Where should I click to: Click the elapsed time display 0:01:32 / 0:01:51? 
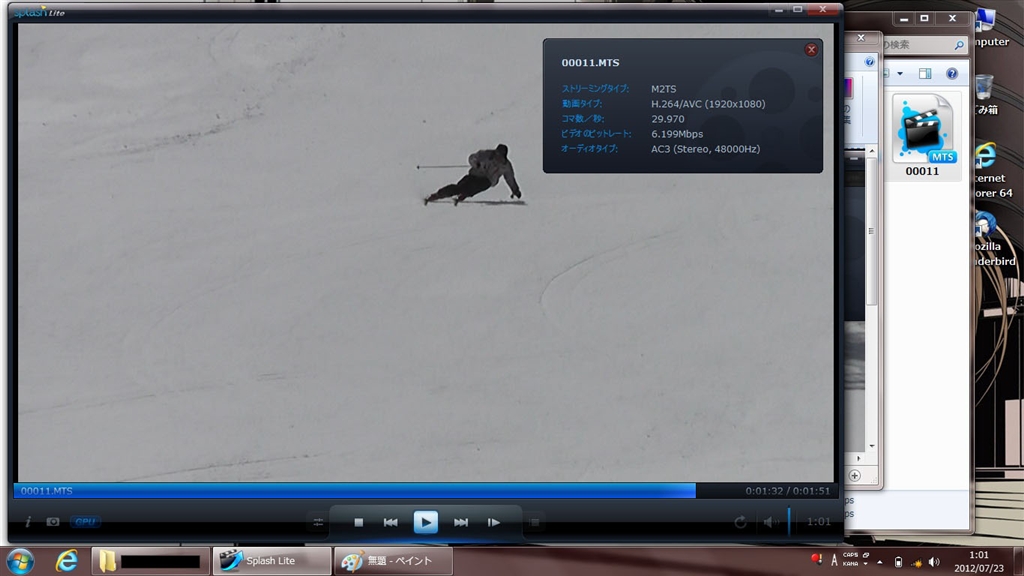(x=788, y=490)
